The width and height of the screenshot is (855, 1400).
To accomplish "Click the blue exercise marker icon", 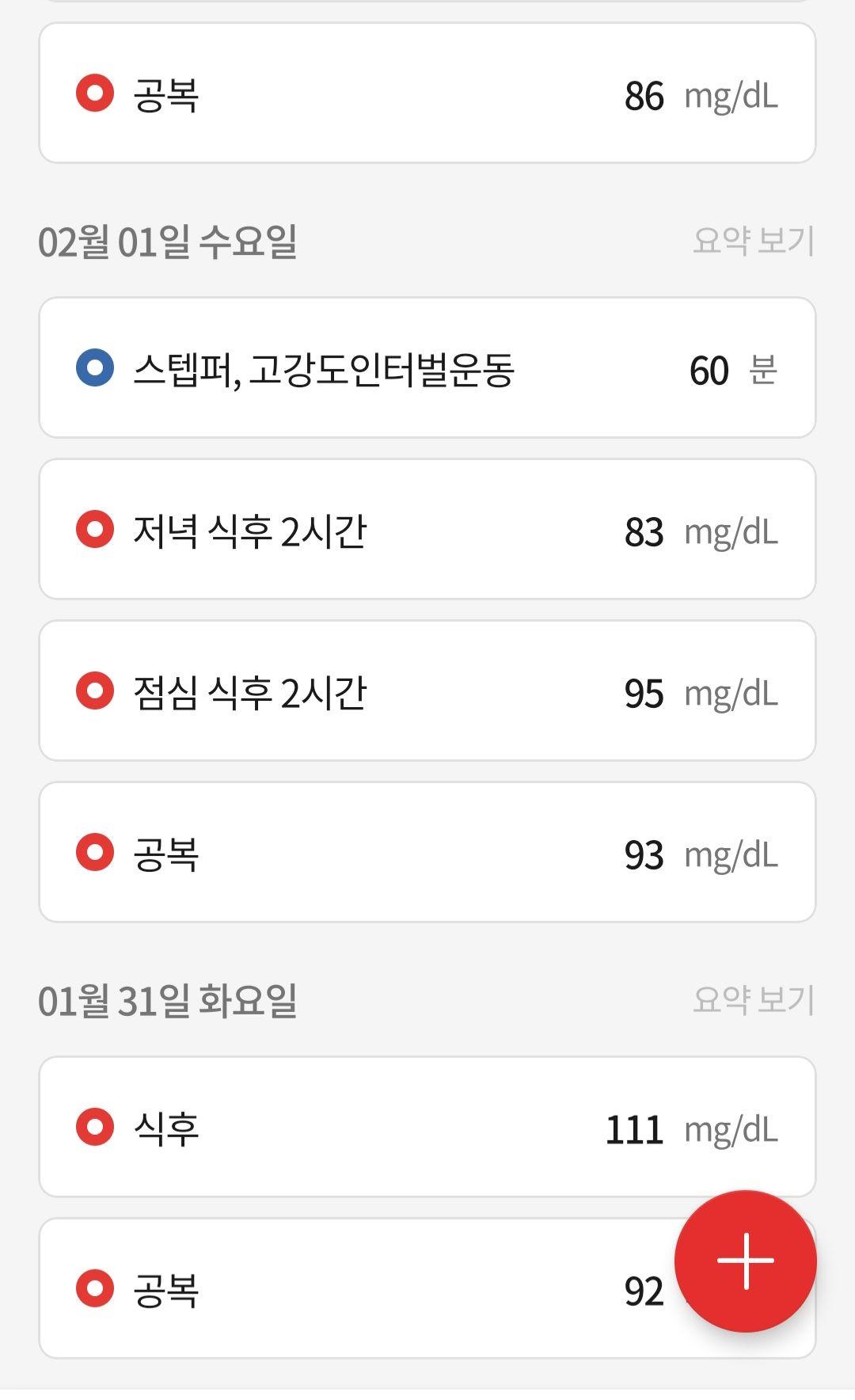I will [95, 368].
